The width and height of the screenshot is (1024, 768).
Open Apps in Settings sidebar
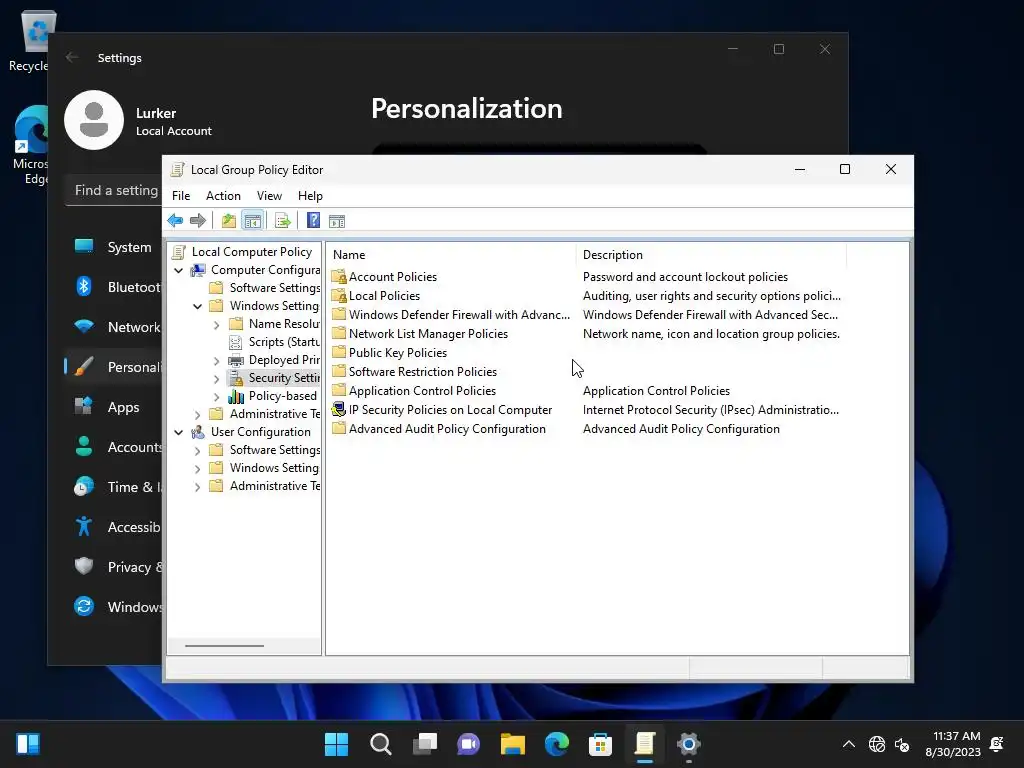tap(112, 407)
